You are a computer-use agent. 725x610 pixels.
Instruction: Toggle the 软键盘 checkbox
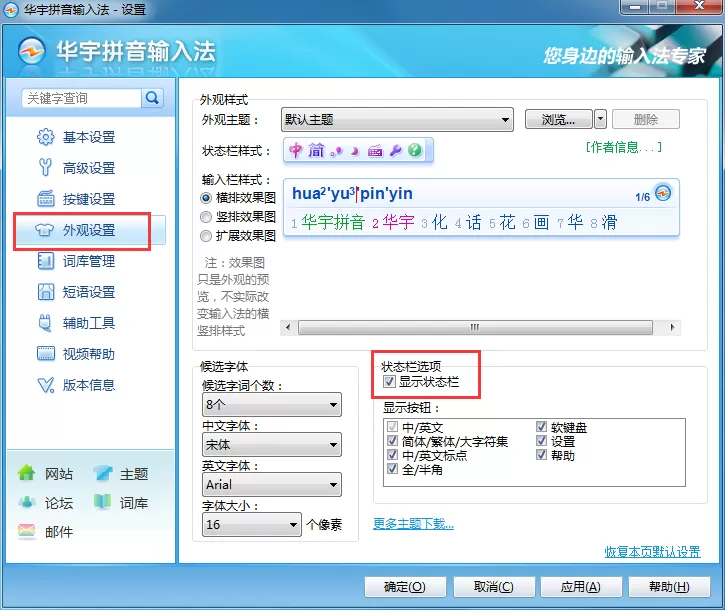(x=541, y=426)
